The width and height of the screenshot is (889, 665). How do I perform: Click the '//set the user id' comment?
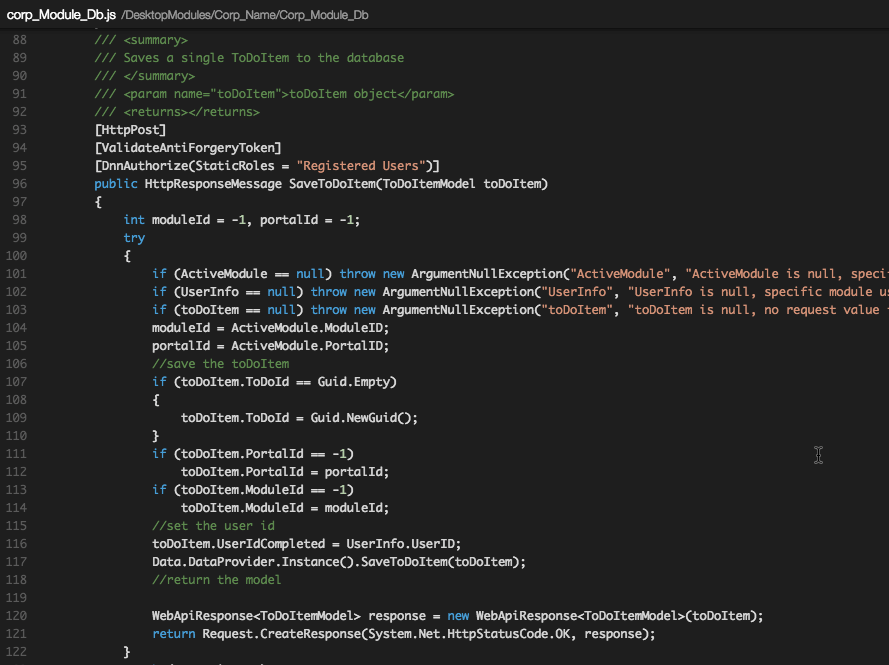(x=213, y=526)
